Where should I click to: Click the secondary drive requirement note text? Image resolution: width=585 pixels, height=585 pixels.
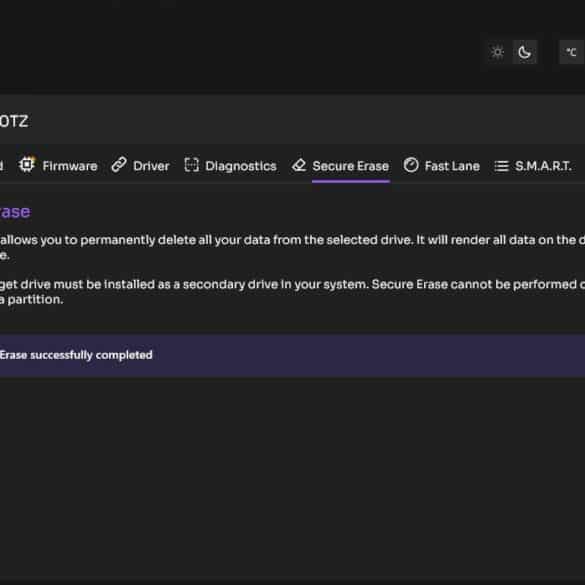pos(292,292)
